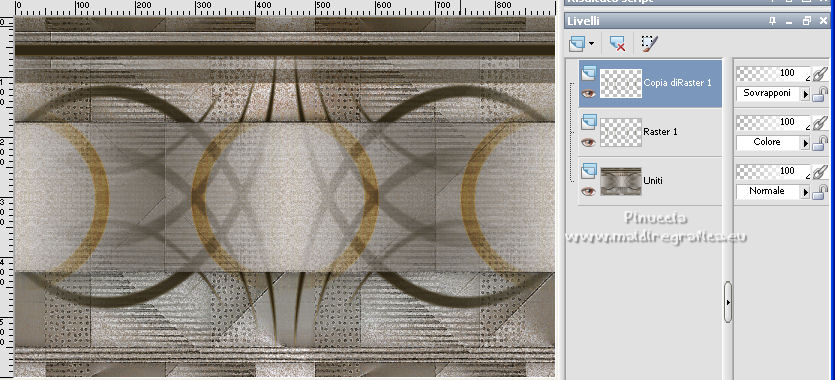Open the new layer type dropdown arrow

point(591,44)
